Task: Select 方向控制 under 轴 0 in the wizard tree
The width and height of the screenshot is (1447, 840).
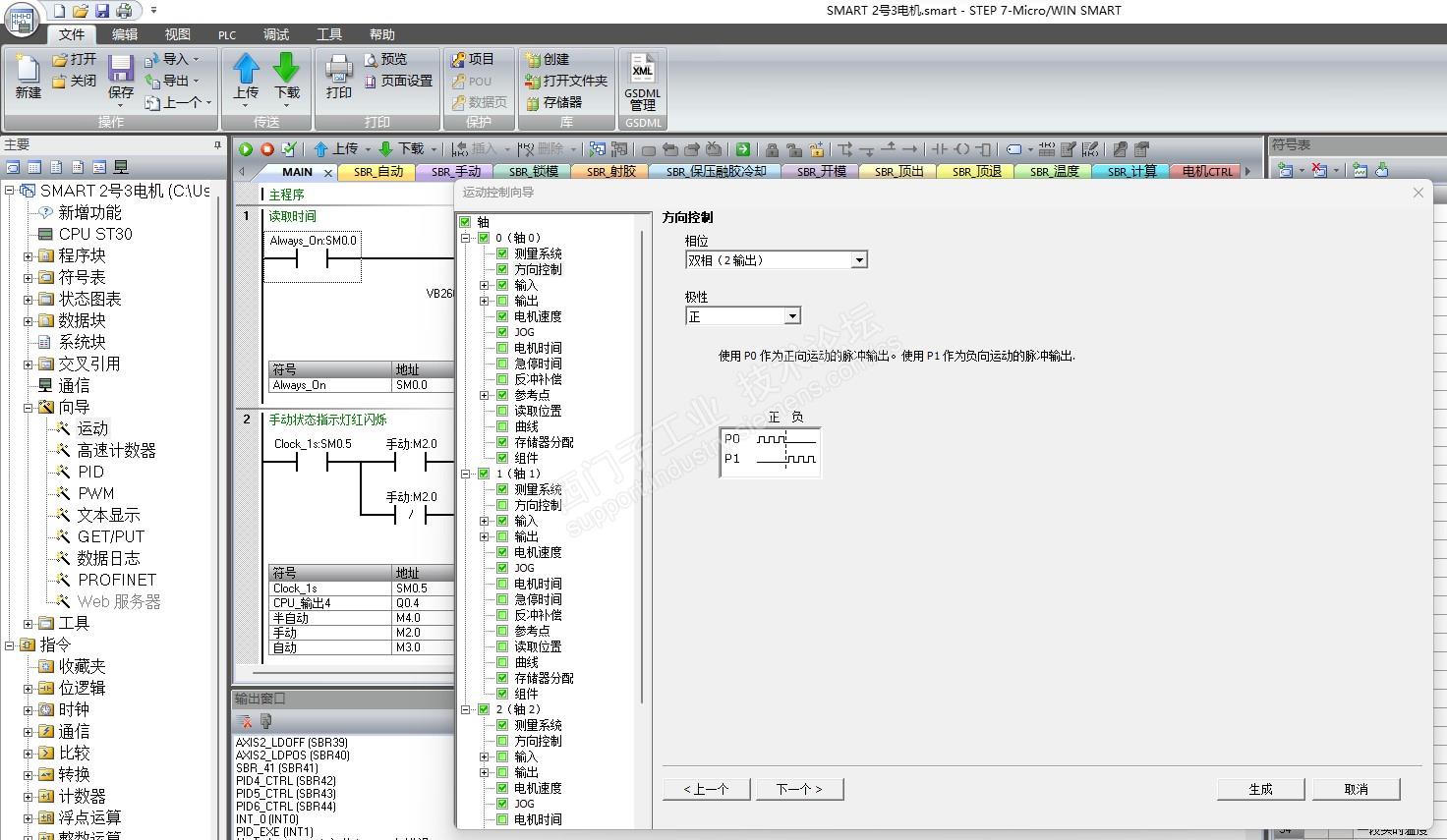Action: [538, 269]
